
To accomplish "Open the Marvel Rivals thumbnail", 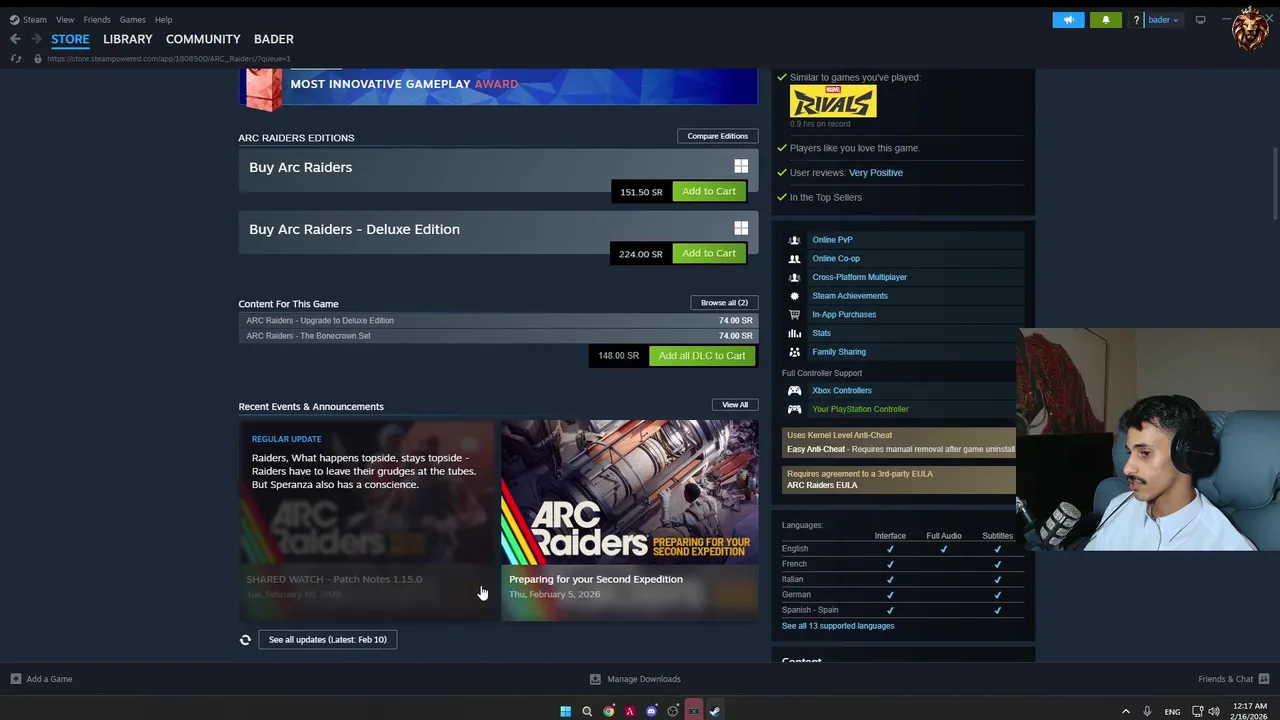I will (x=833, y=101).
